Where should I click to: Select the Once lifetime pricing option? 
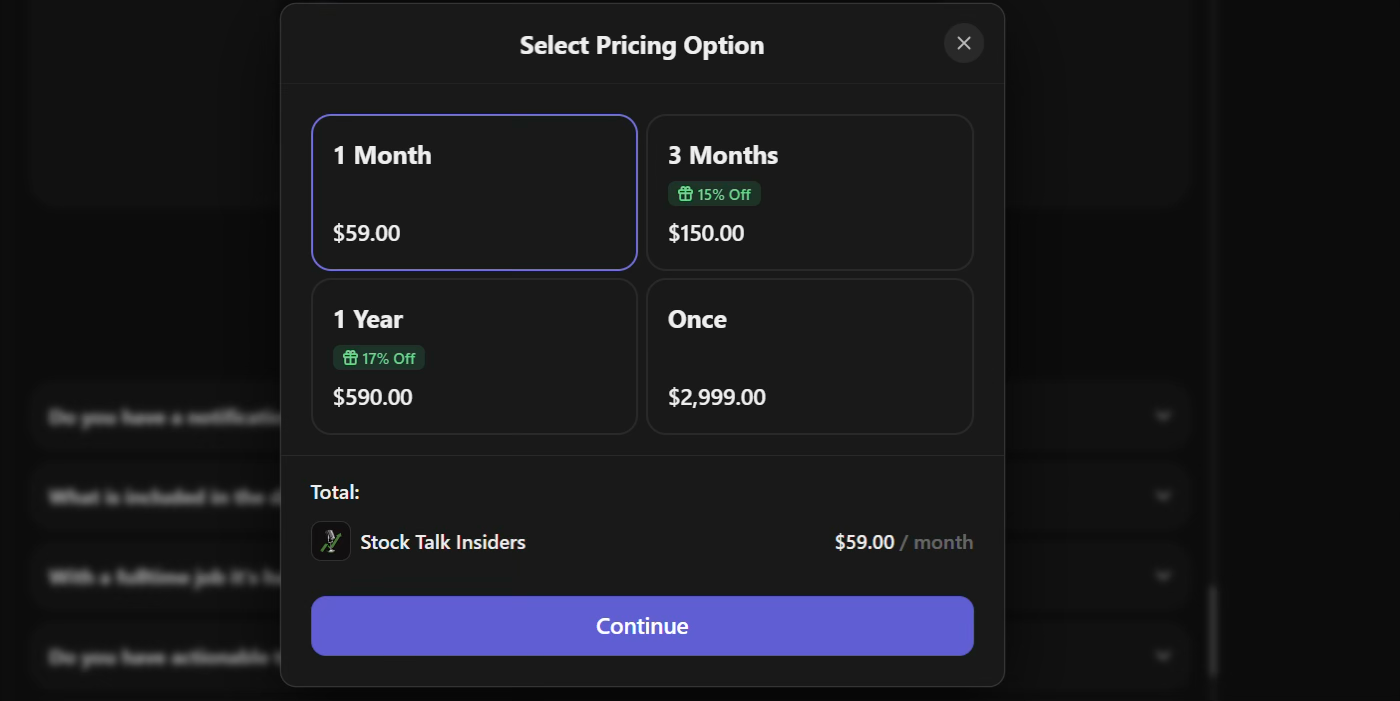coord(810,357)
